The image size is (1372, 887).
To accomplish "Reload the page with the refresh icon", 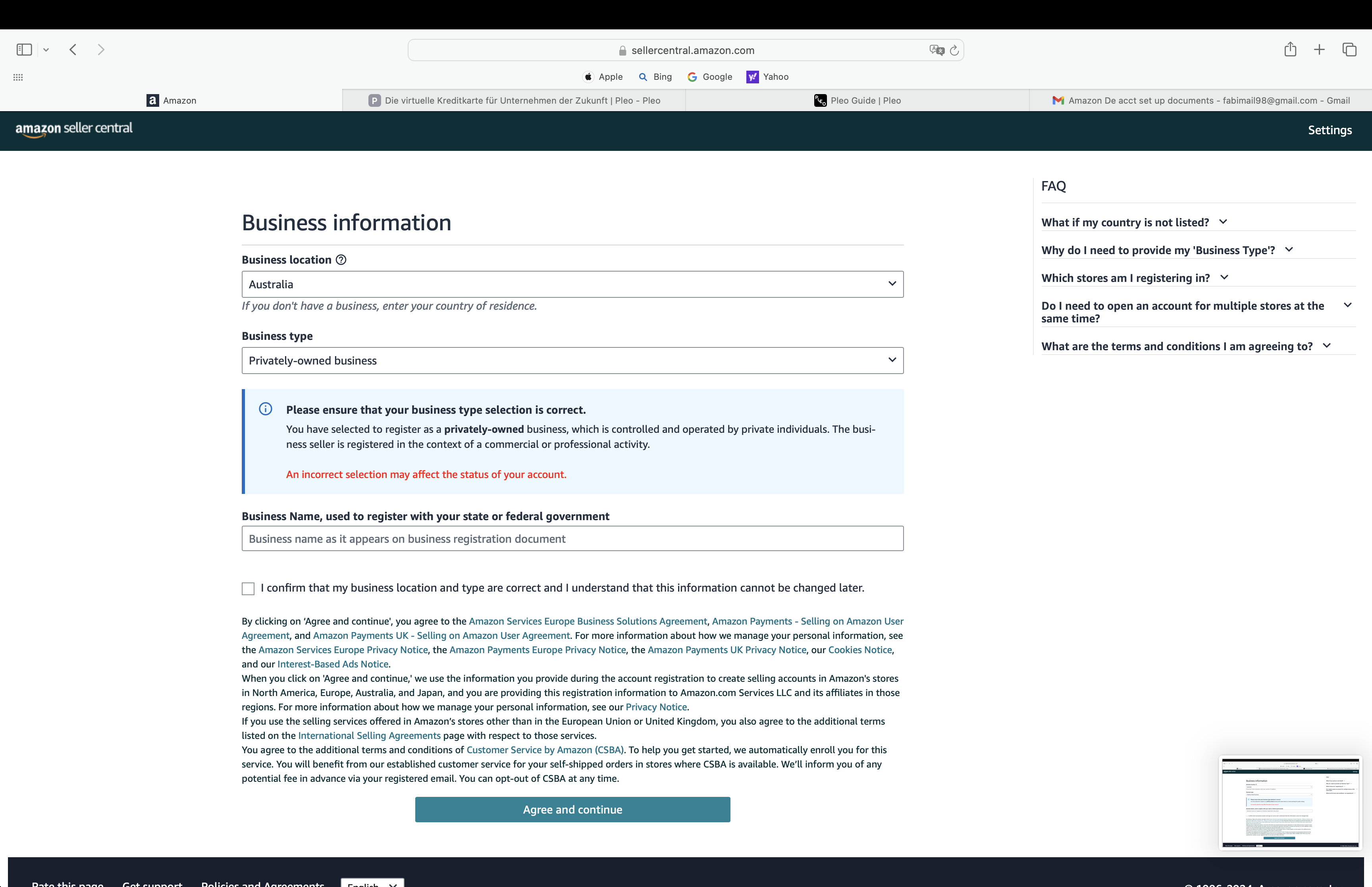I will pos(954,50).
